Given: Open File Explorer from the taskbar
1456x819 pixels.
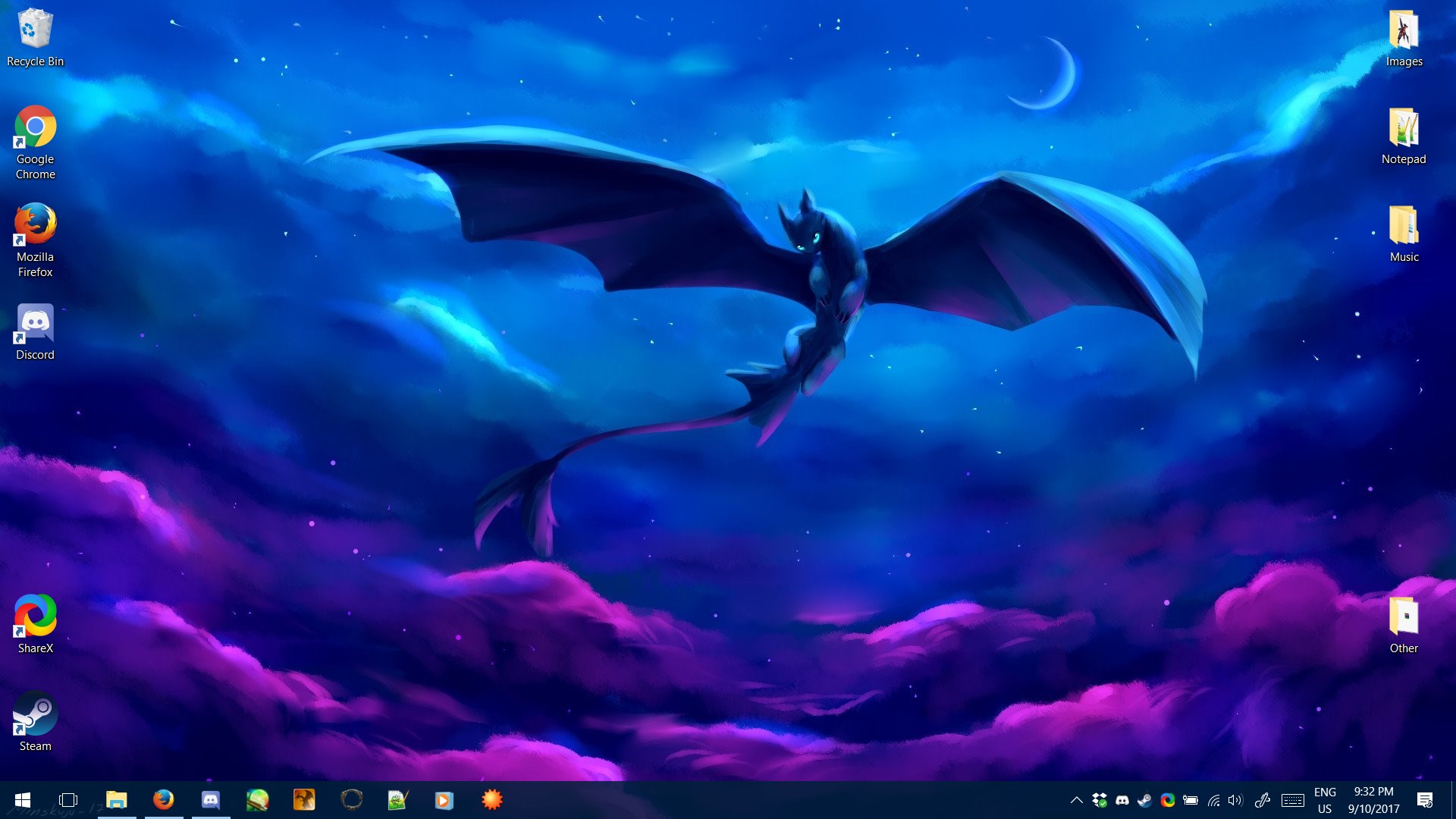Looking at the screenshot, I should (116, 800).
